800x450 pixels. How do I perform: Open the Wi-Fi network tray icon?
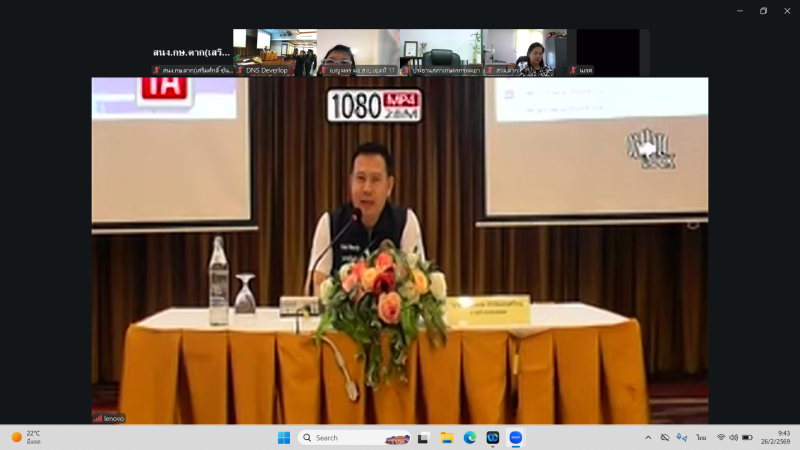pyautogui.click(x=720, y=437)
